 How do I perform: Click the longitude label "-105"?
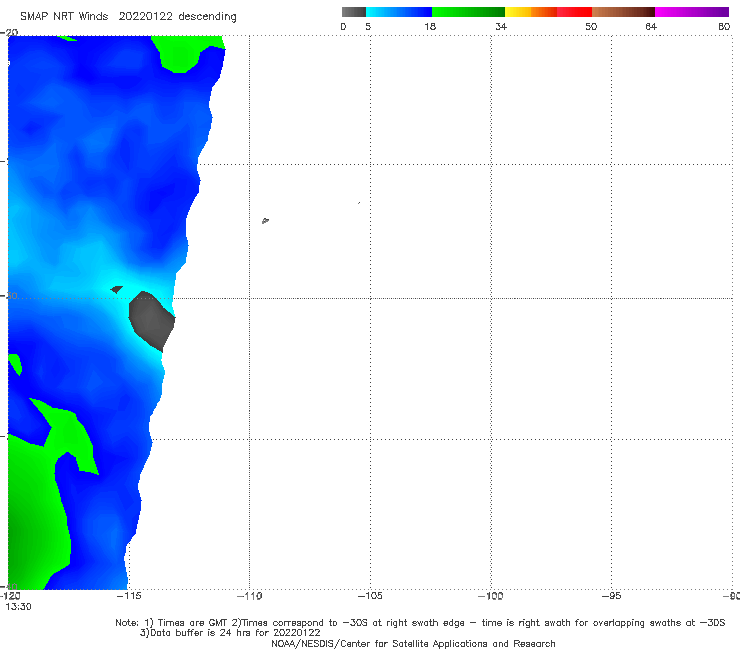(370, 596)
